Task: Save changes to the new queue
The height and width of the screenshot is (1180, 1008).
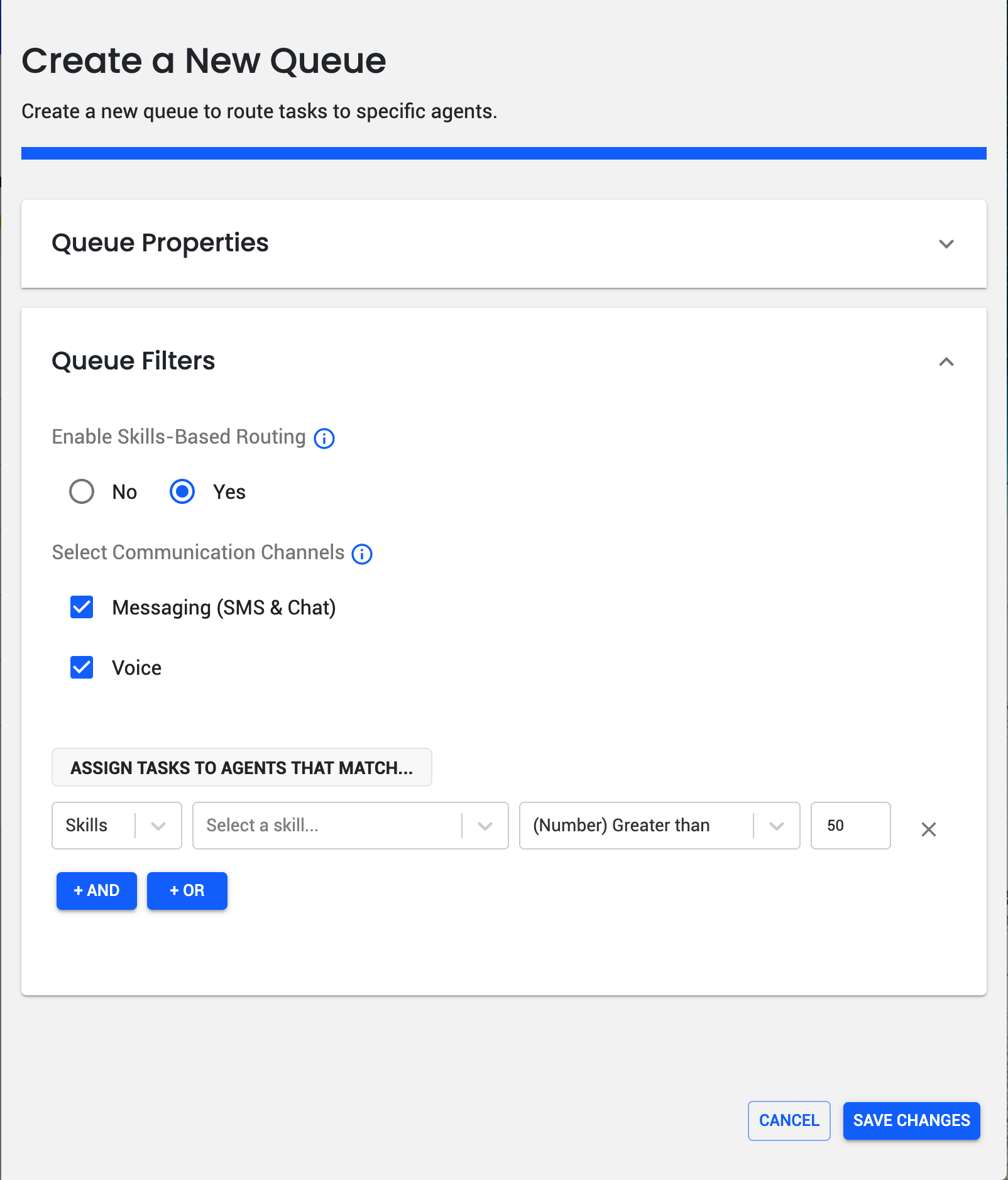Action: click(912, 1120)
